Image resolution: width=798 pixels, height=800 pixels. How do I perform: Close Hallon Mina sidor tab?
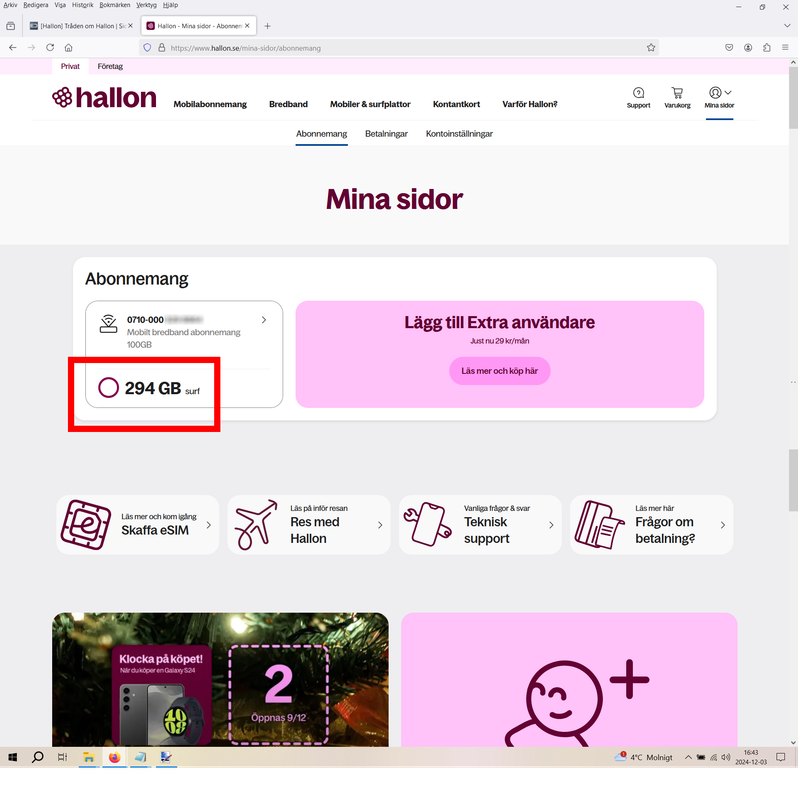tap(247, 26)
